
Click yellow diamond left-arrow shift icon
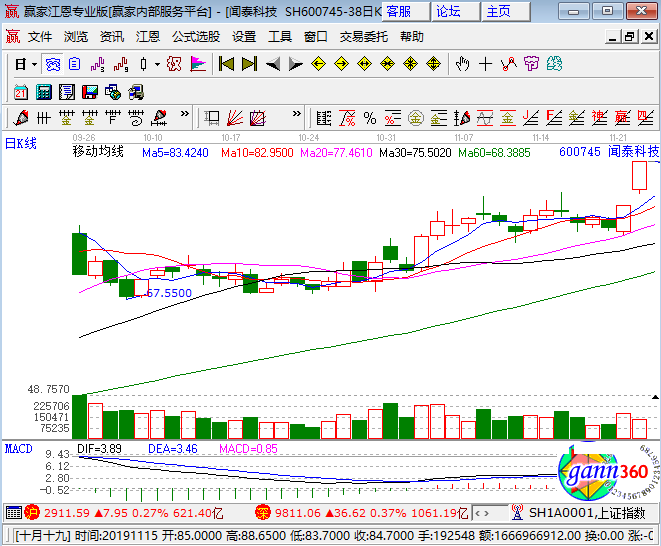click(x=318, y=64)
